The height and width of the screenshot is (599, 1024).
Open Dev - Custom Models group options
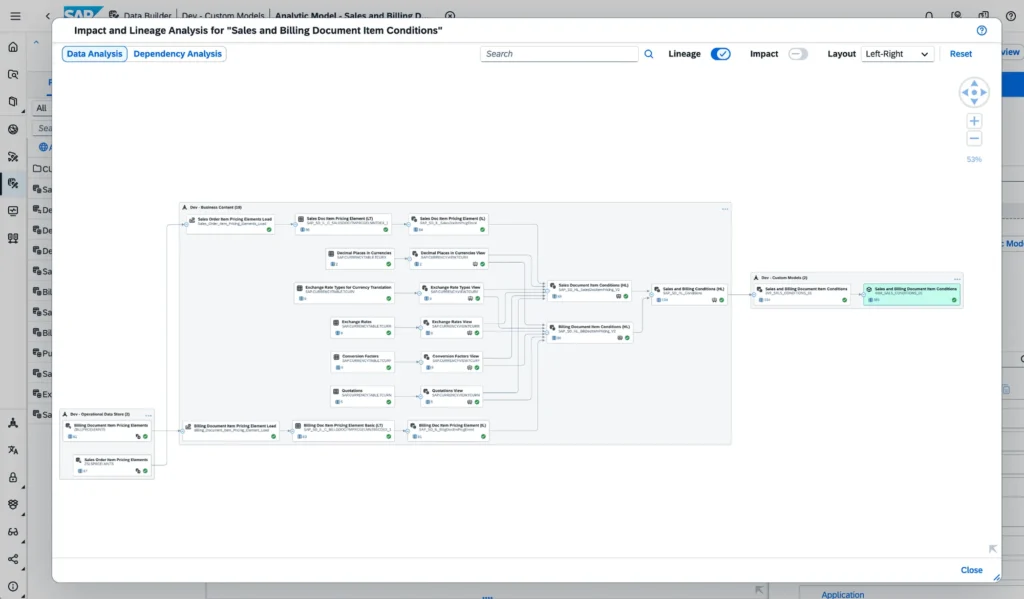(957, 279)
